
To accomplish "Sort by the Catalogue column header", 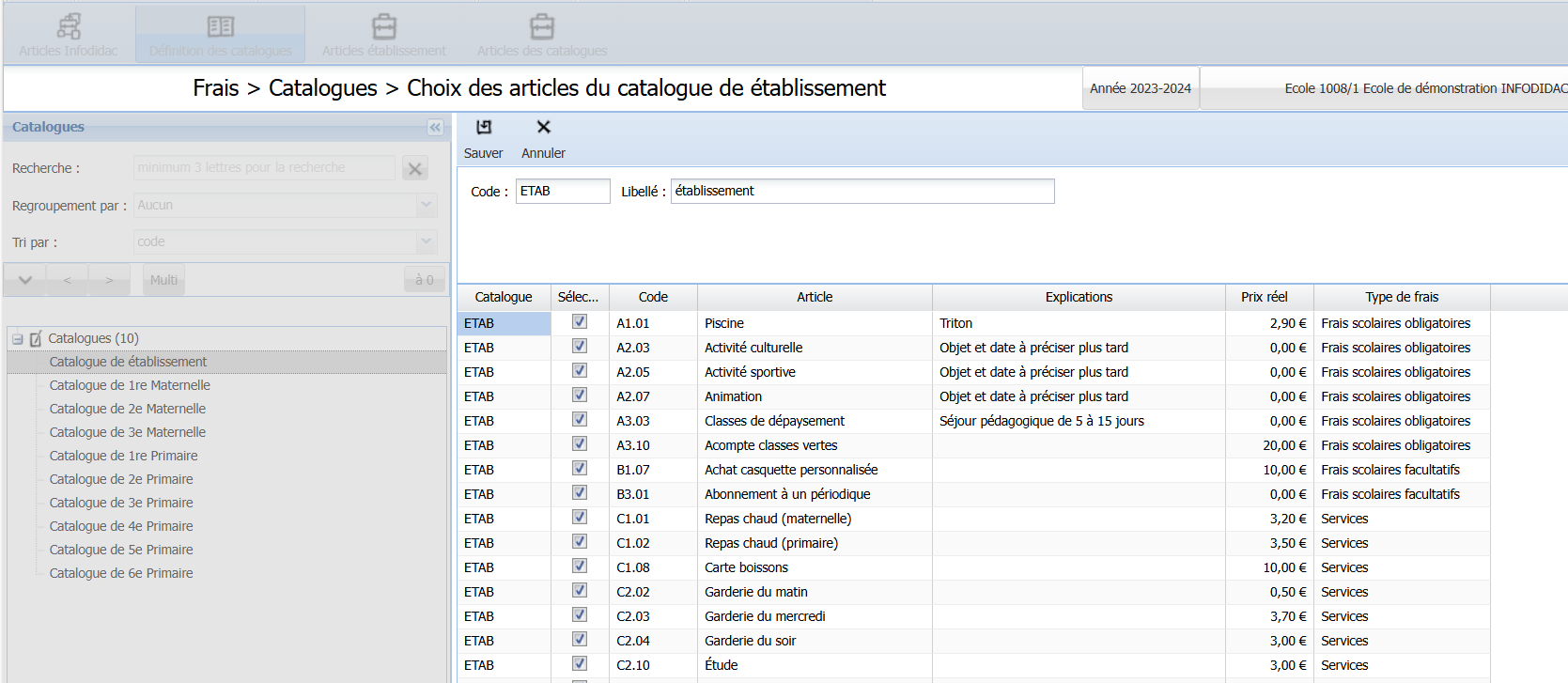I will point(504,297).
